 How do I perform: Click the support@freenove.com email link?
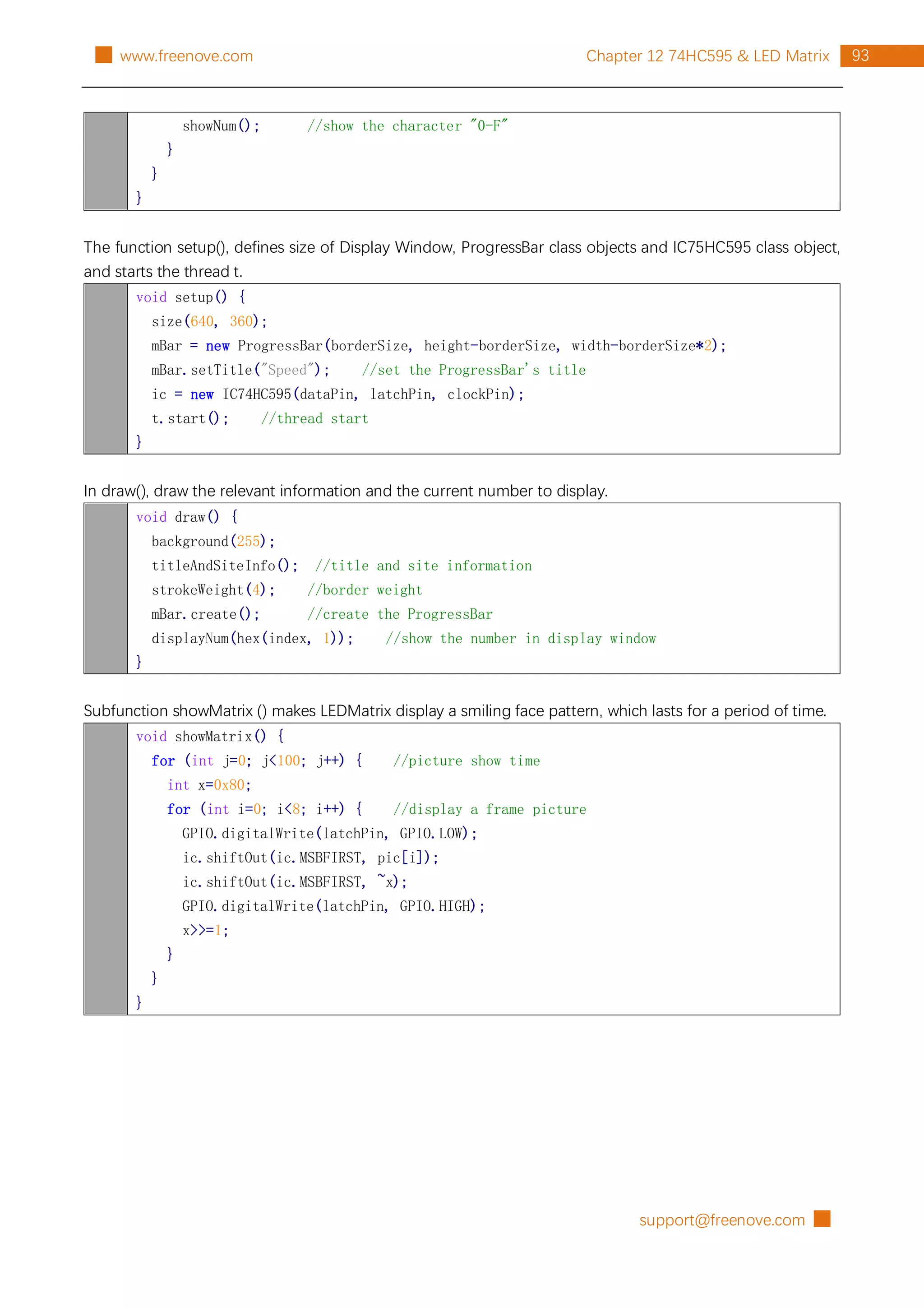coord(722,1220)
